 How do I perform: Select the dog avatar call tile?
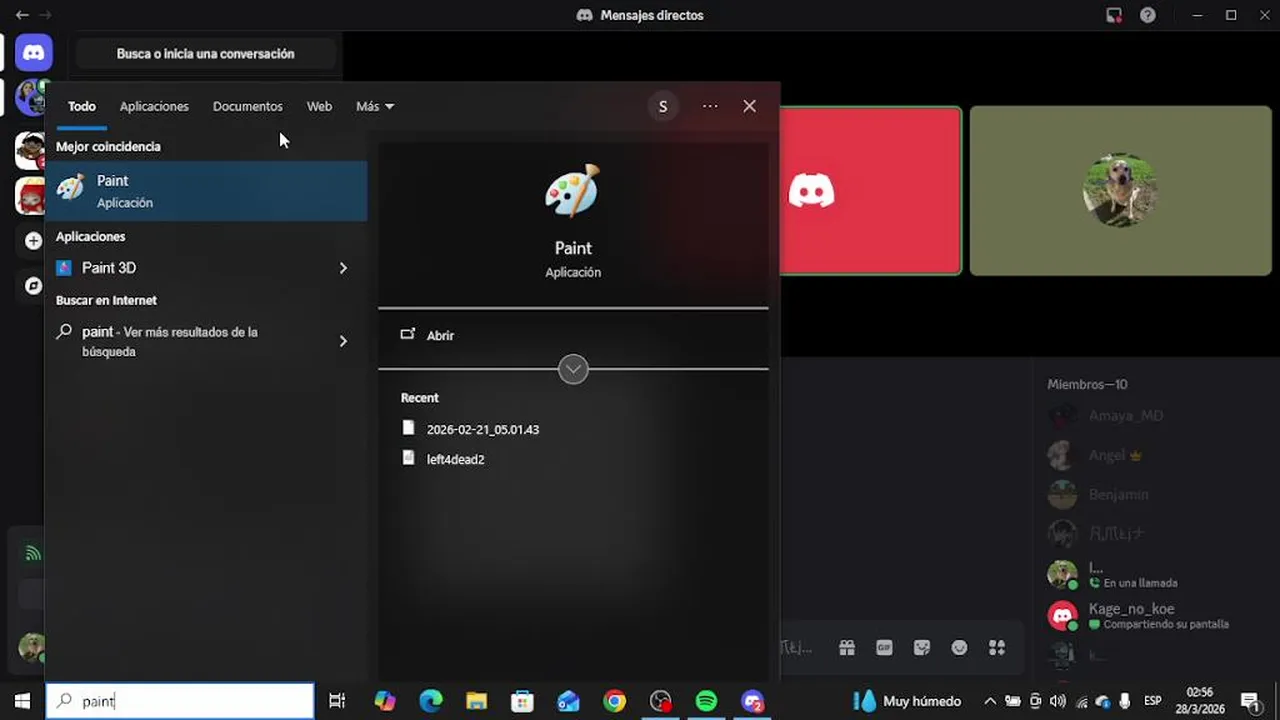(1120, 190)
